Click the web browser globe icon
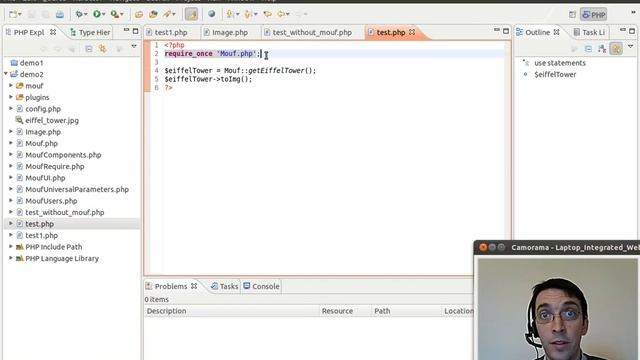640x360 pixels. coord(211,14)
